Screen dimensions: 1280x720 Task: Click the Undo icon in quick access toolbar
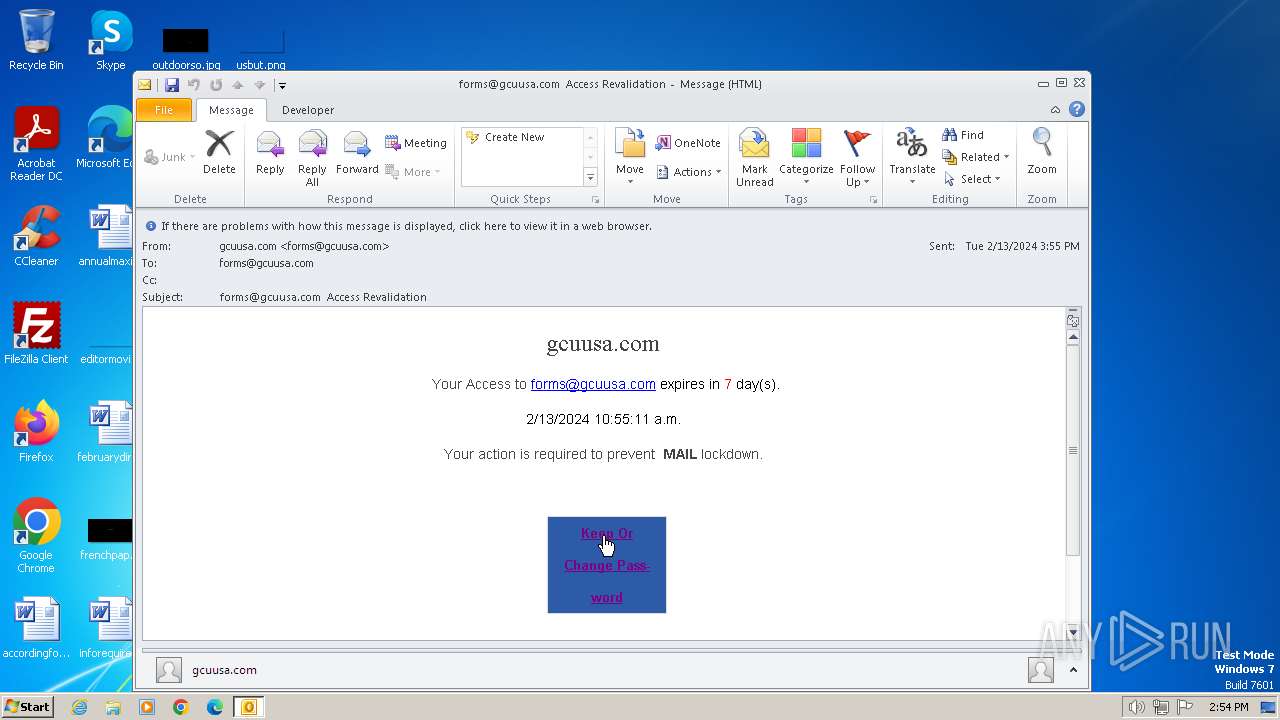pos(194,85)
